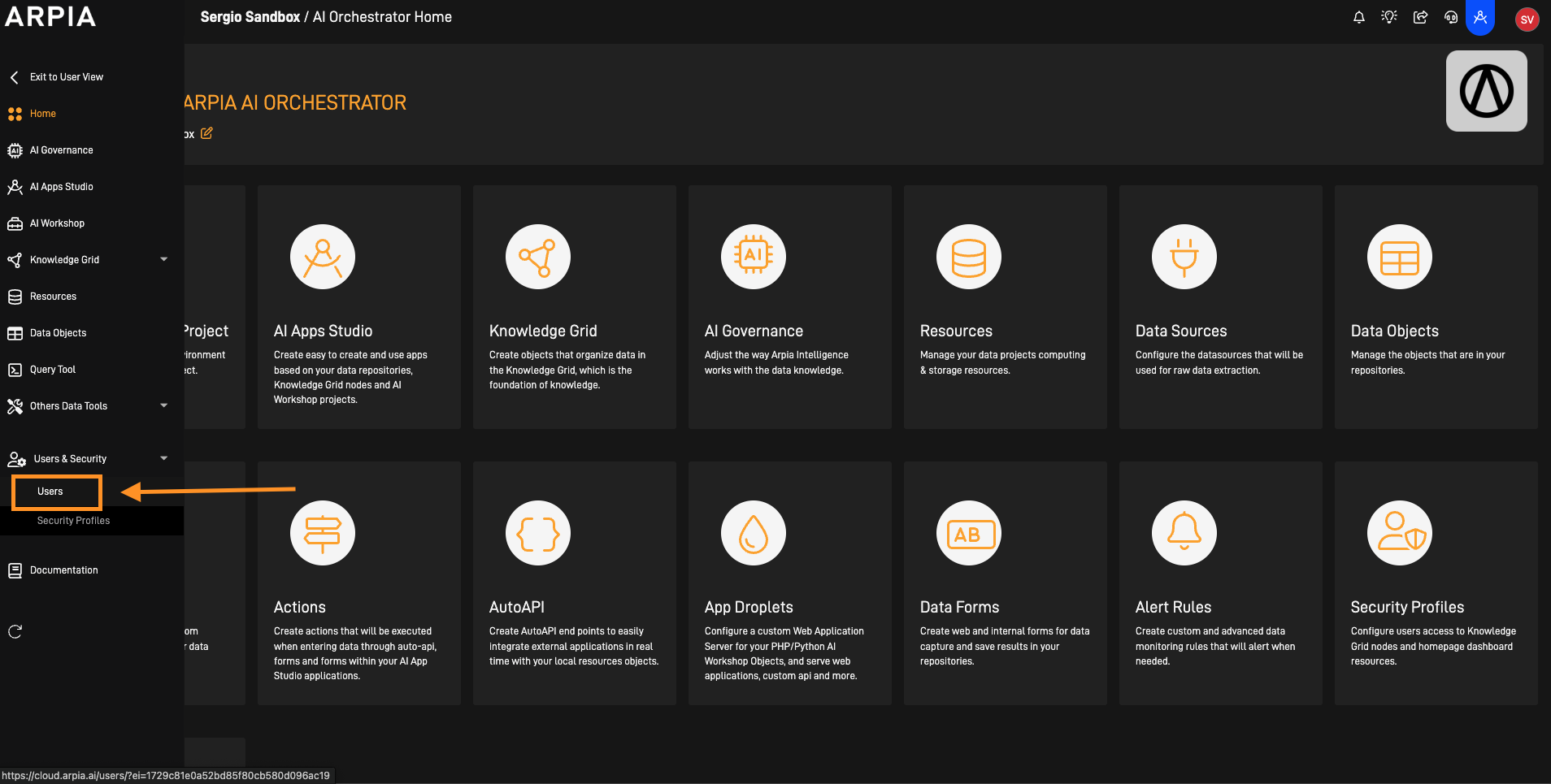Open the headset support icon
Screen dimensions: 1551x784
[x=1451, y=17]
